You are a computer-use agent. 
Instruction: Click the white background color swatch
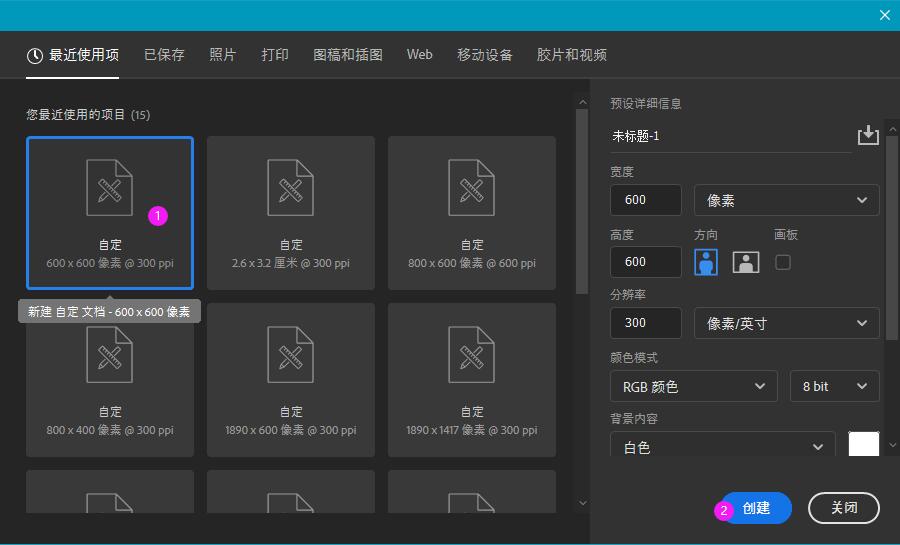click(864, 444)
